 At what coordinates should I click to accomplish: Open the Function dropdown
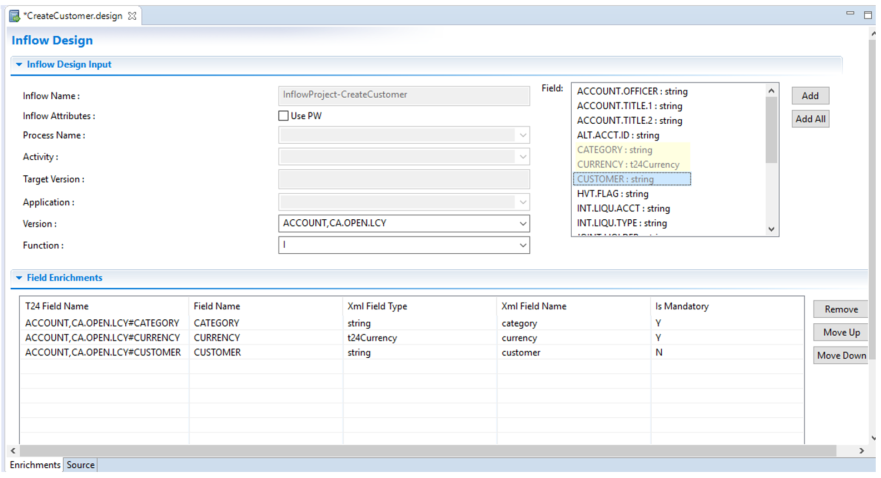click(523, 245)
